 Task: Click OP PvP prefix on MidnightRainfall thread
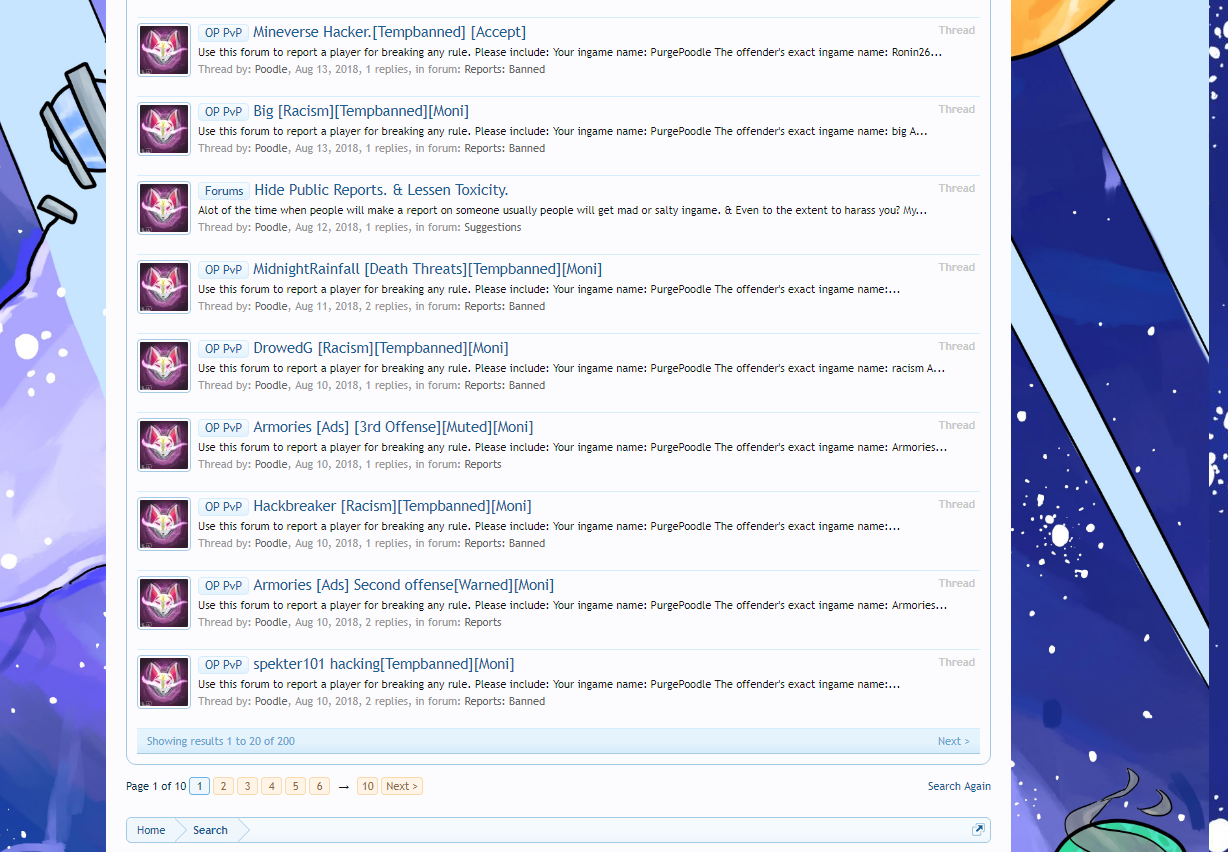pyautogui.click(x=223, y=270)
